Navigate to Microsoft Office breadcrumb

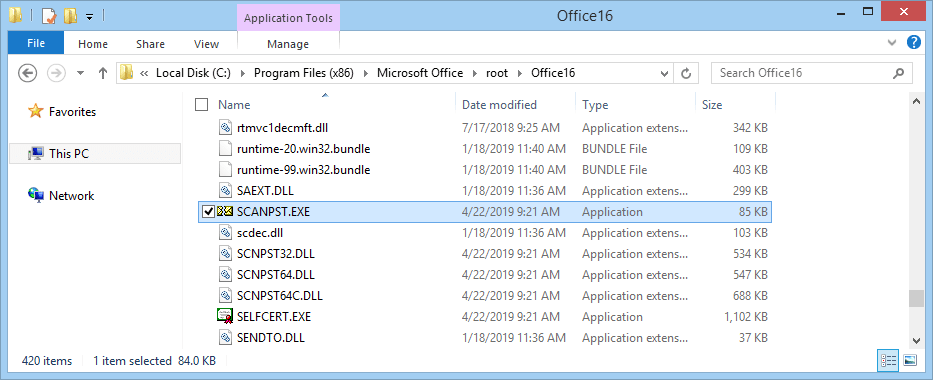point(420,73)
